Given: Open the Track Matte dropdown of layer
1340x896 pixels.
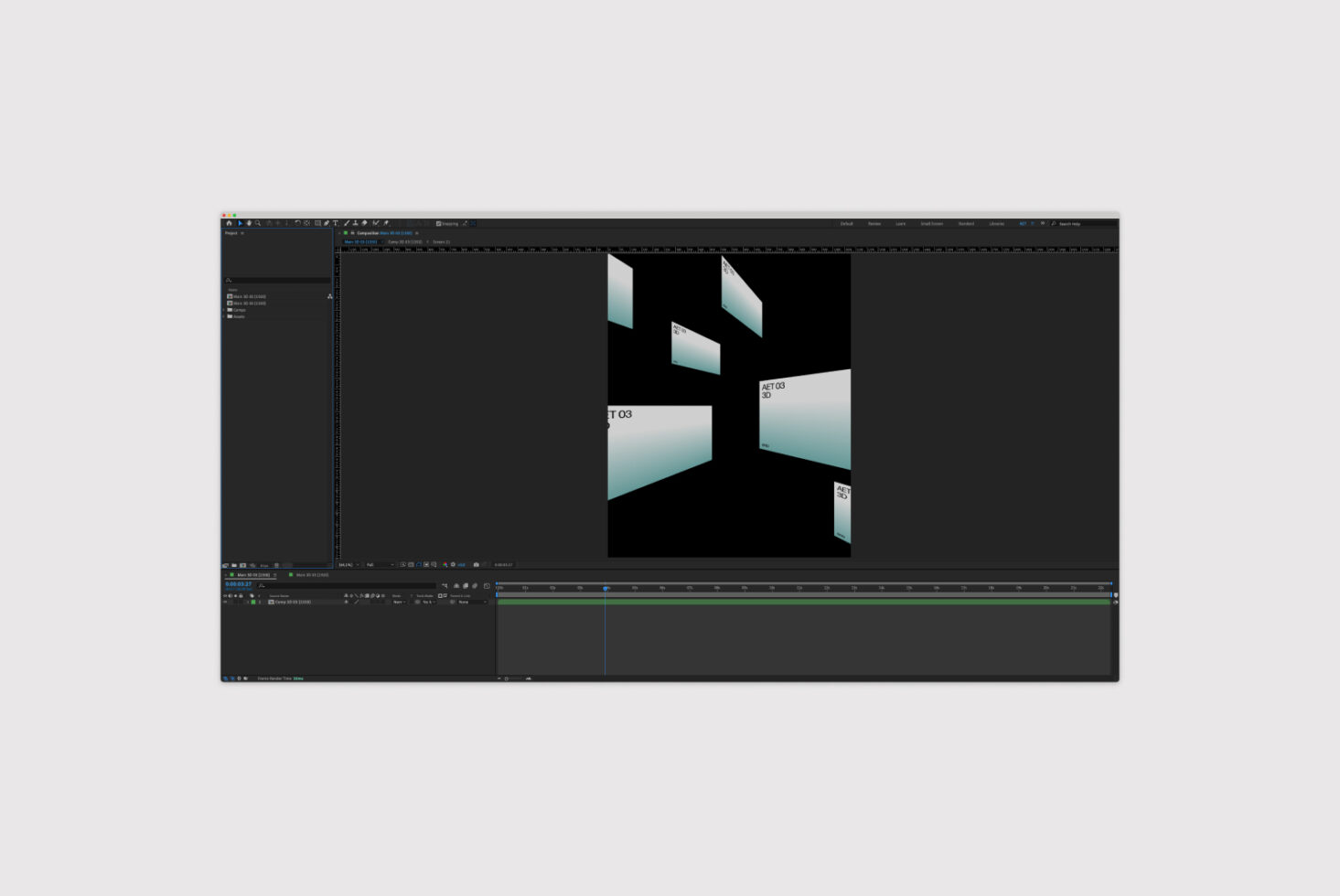Looking at the screenshot, I should pyautogui.click(x=430, y=602).
